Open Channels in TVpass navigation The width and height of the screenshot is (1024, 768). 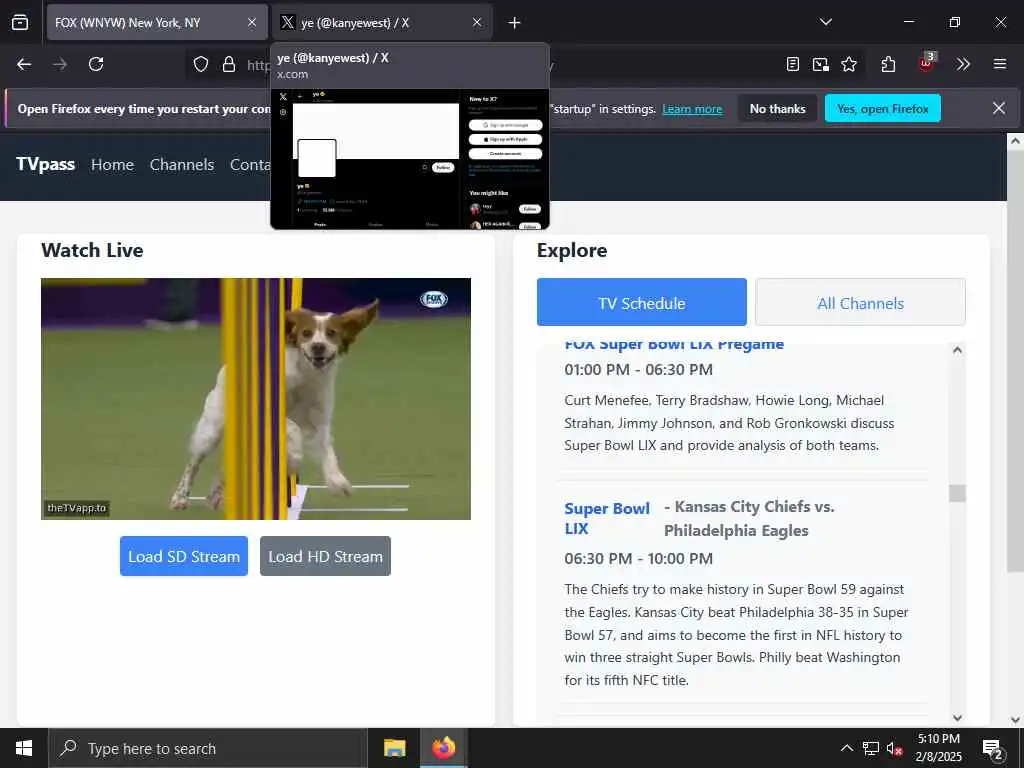pos(182,165)
